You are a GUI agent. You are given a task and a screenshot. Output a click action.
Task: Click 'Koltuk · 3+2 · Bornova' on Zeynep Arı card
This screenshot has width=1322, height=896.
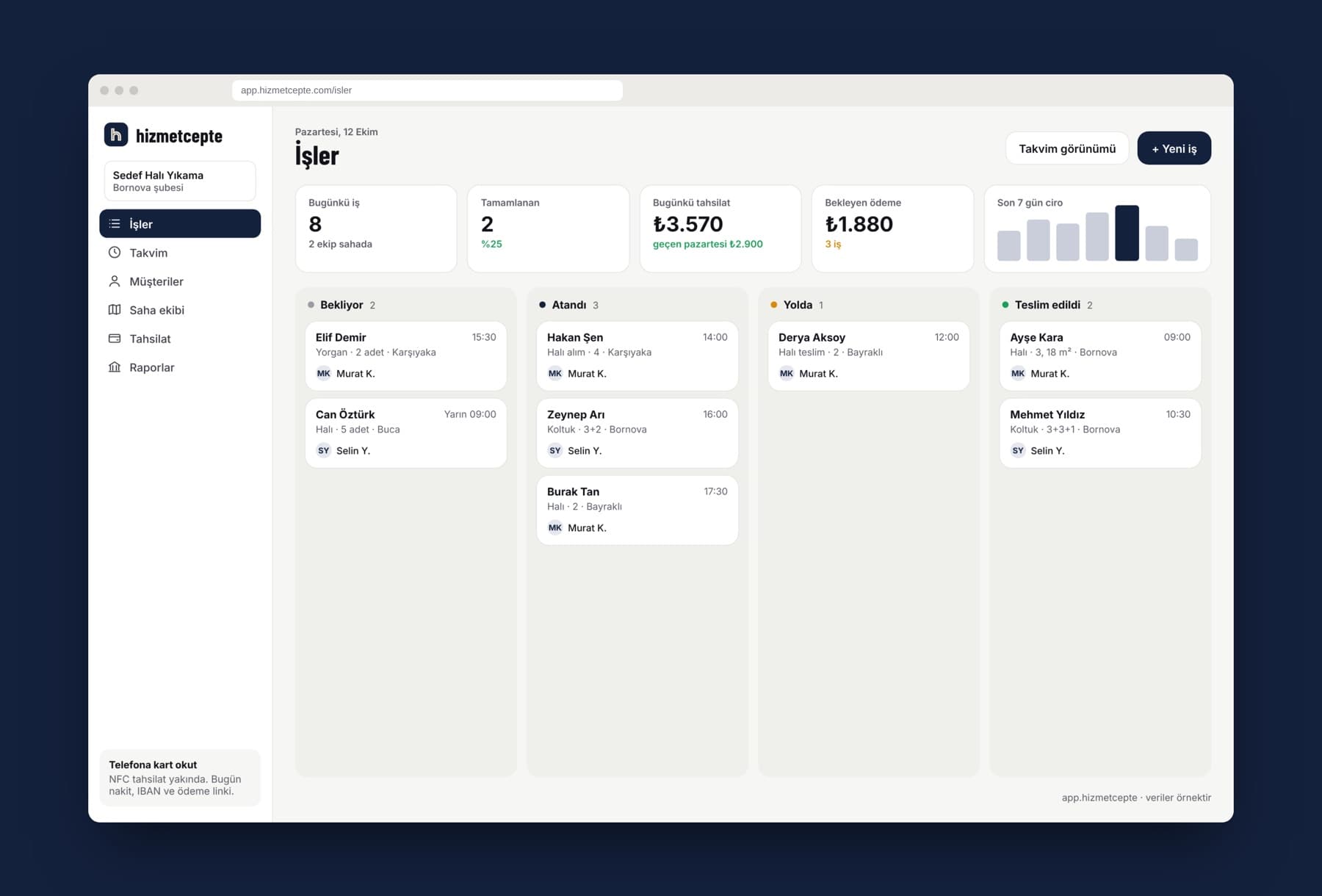[597, 429]
